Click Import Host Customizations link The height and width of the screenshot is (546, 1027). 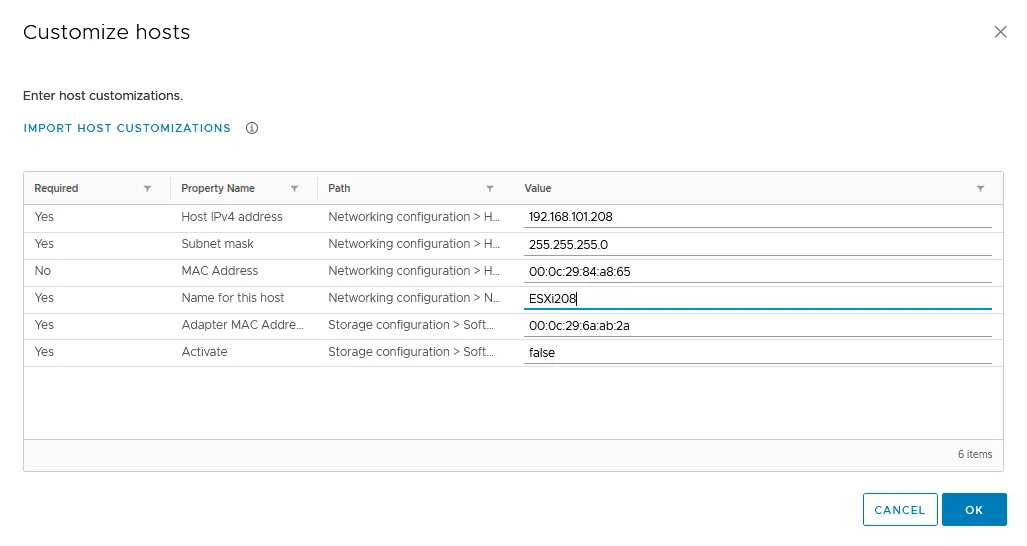(x=127, y=128)
